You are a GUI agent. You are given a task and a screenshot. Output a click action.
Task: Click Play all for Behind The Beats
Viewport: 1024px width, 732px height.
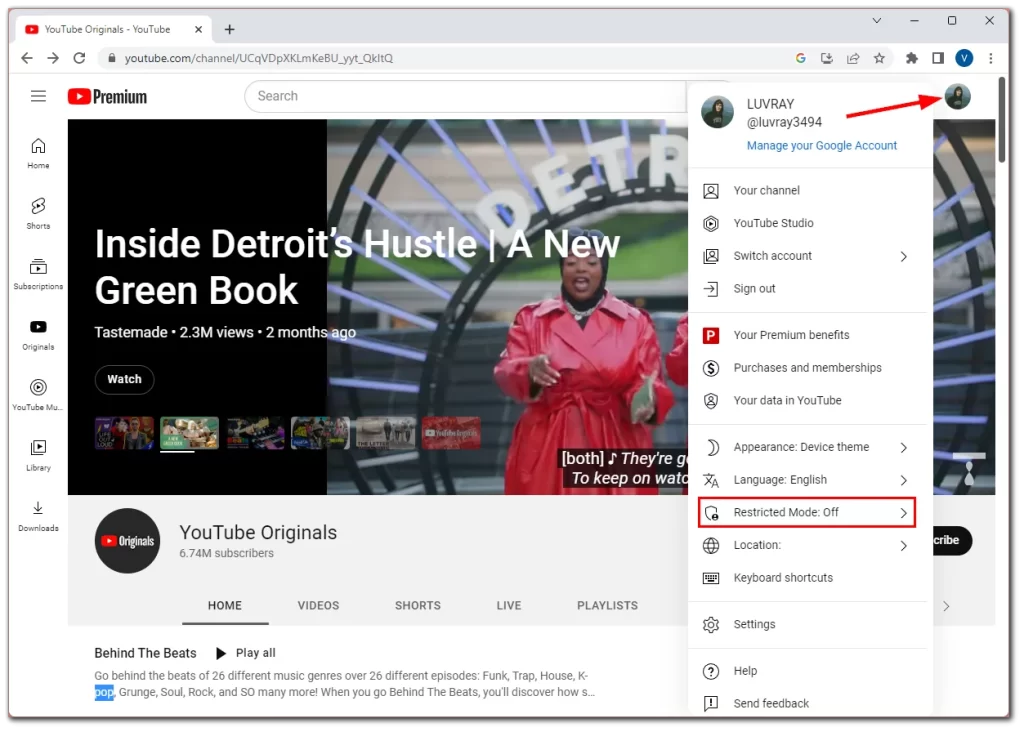click(246, 653)
